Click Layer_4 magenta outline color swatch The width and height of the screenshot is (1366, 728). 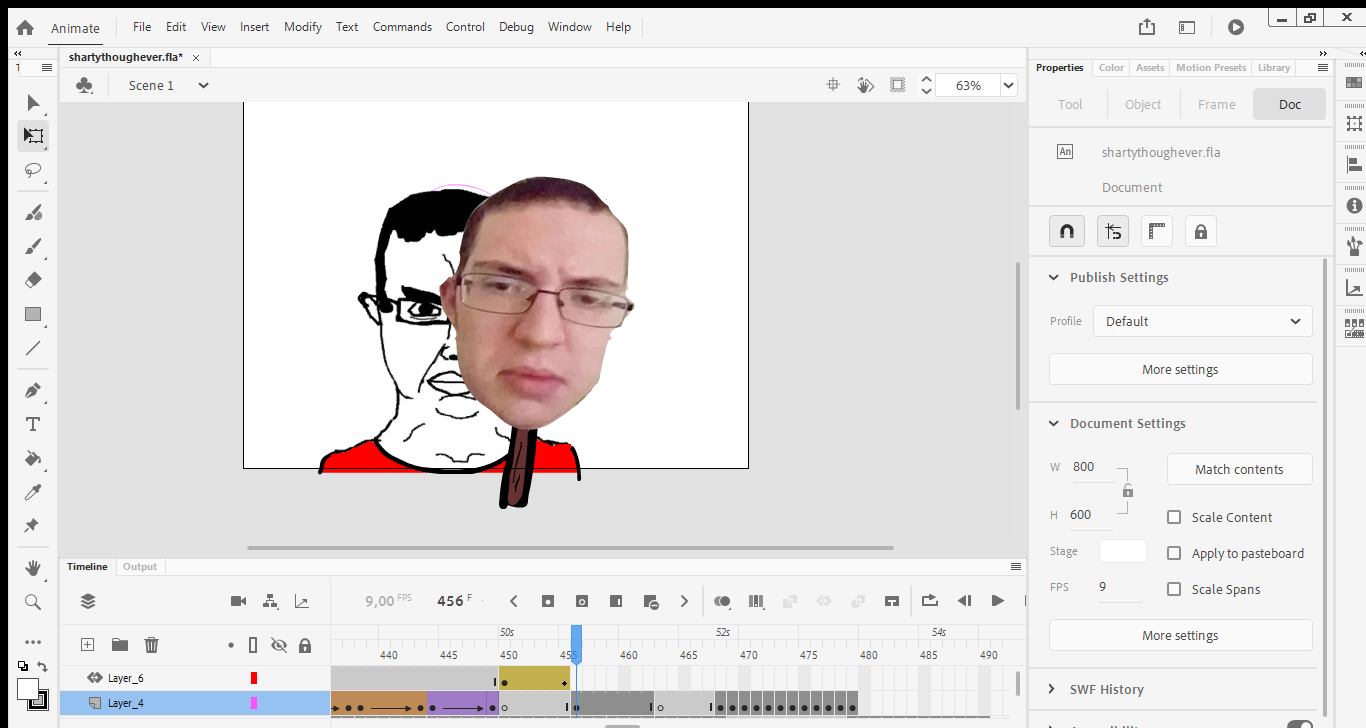254,703
